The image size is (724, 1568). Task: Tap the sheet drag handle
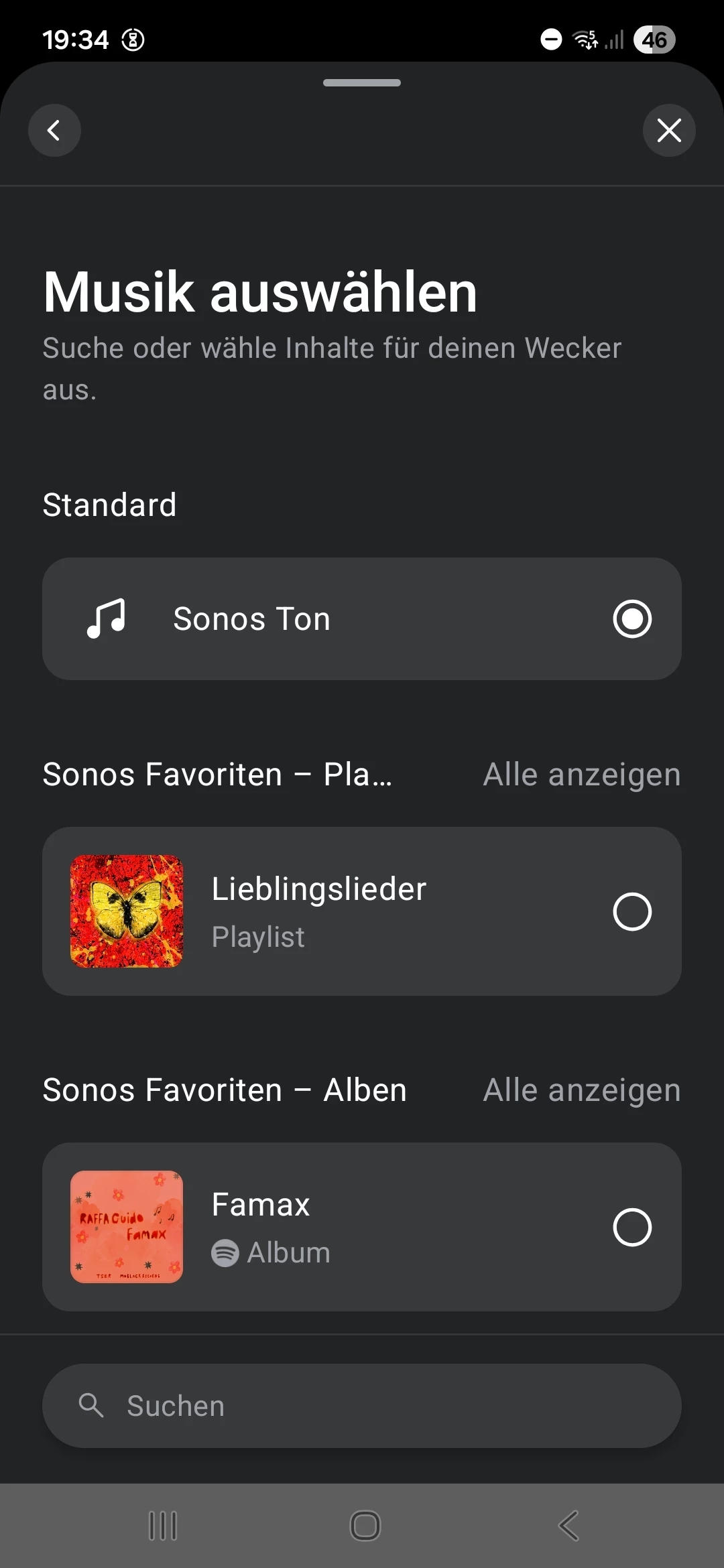(362, 83)
